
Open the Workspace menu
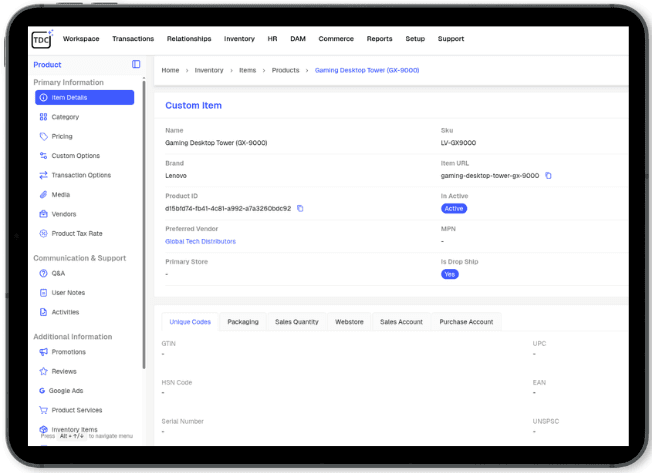pos(81,39)
